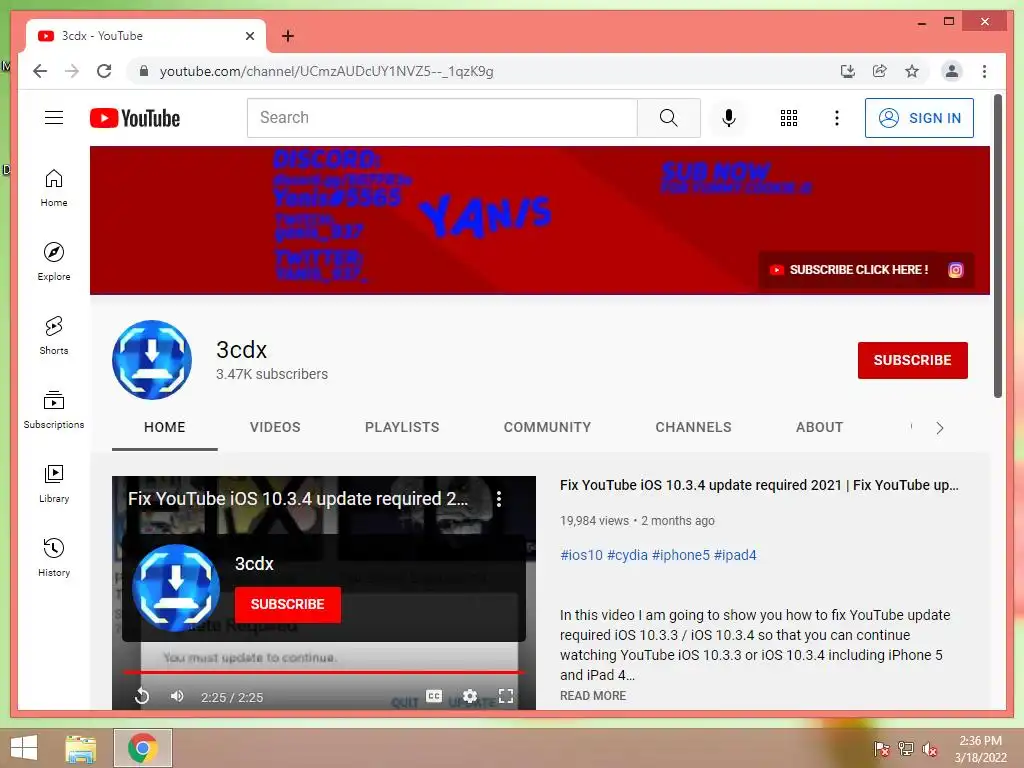
Task: Click the search magnifier button
Action: click(668, 118)
